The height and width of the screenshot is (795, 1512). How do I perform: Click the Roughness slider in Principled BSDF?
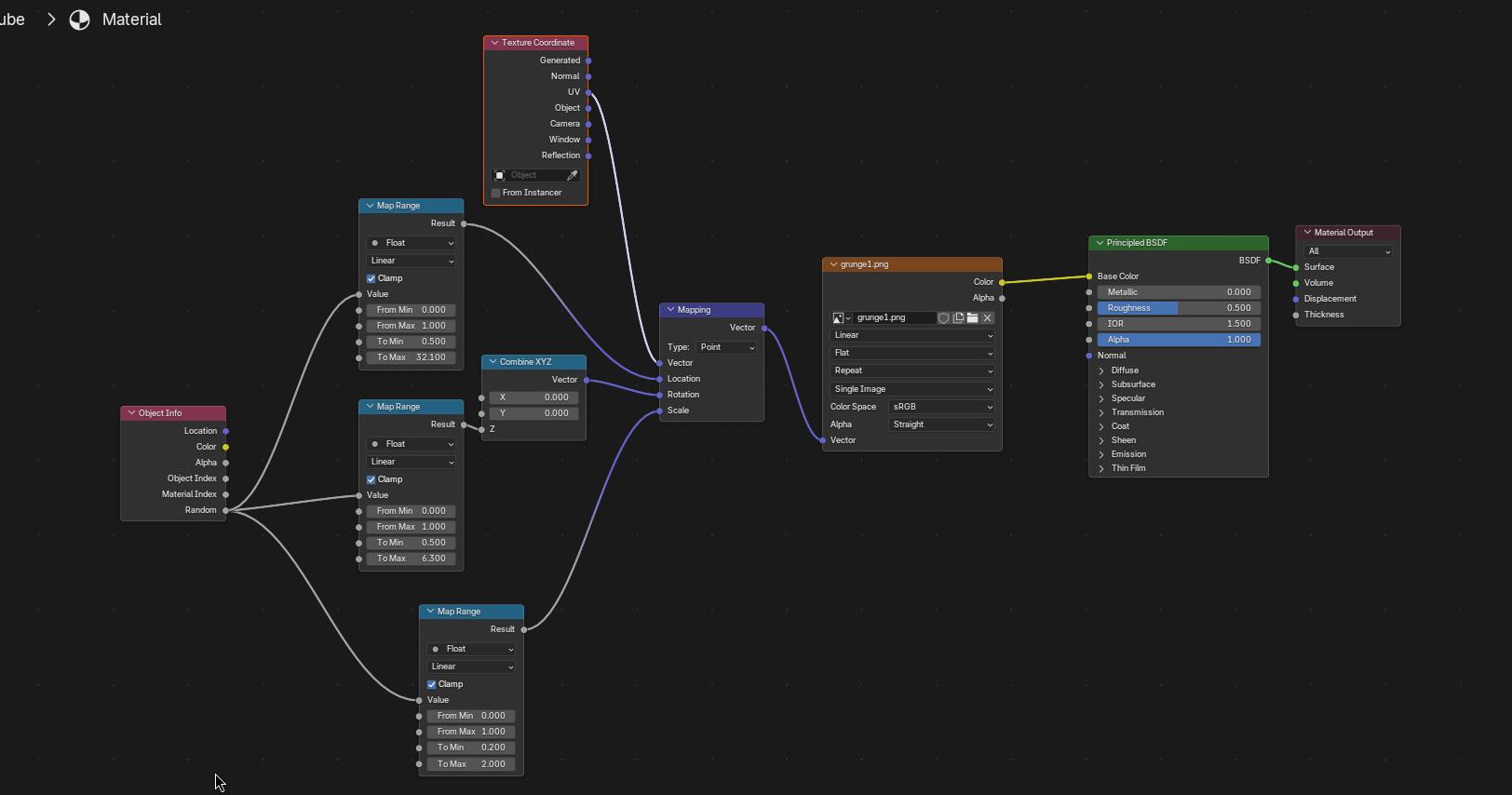point(1179,308)
